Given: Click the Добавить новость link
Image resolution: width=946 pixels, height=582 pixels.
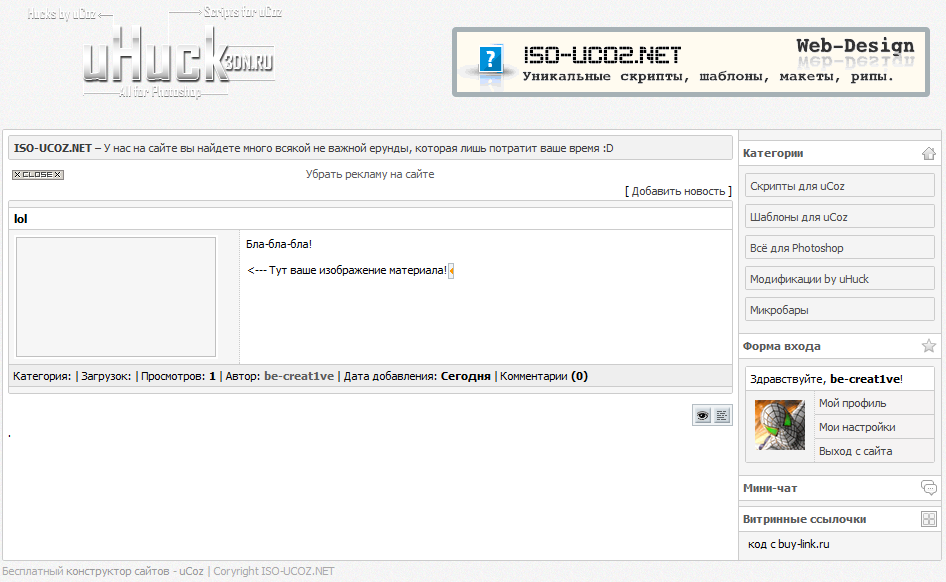Looking at the screenshot, I should coord(678,191).
